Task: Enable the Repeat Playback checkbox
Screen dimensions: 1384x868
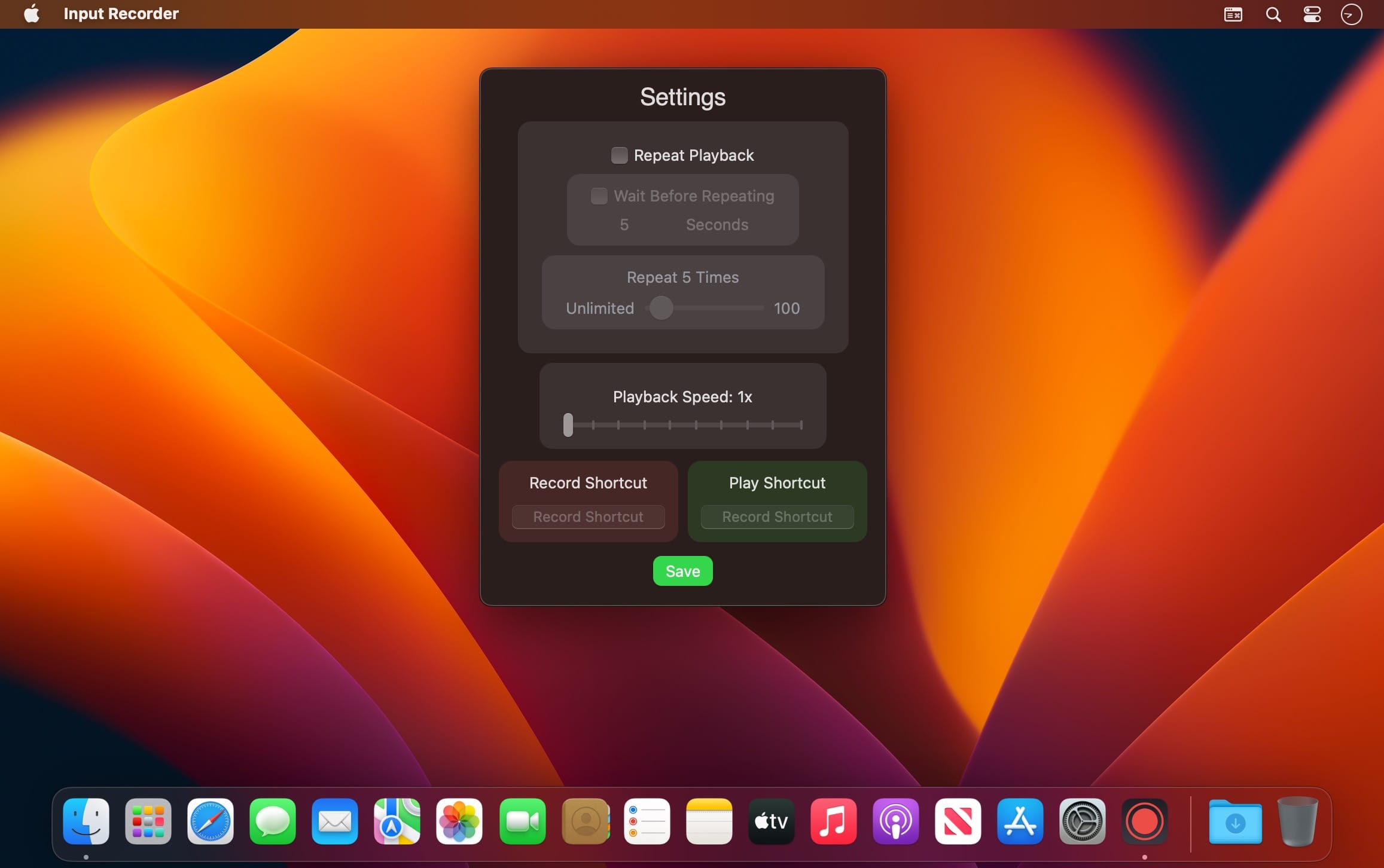Action: 619,155
